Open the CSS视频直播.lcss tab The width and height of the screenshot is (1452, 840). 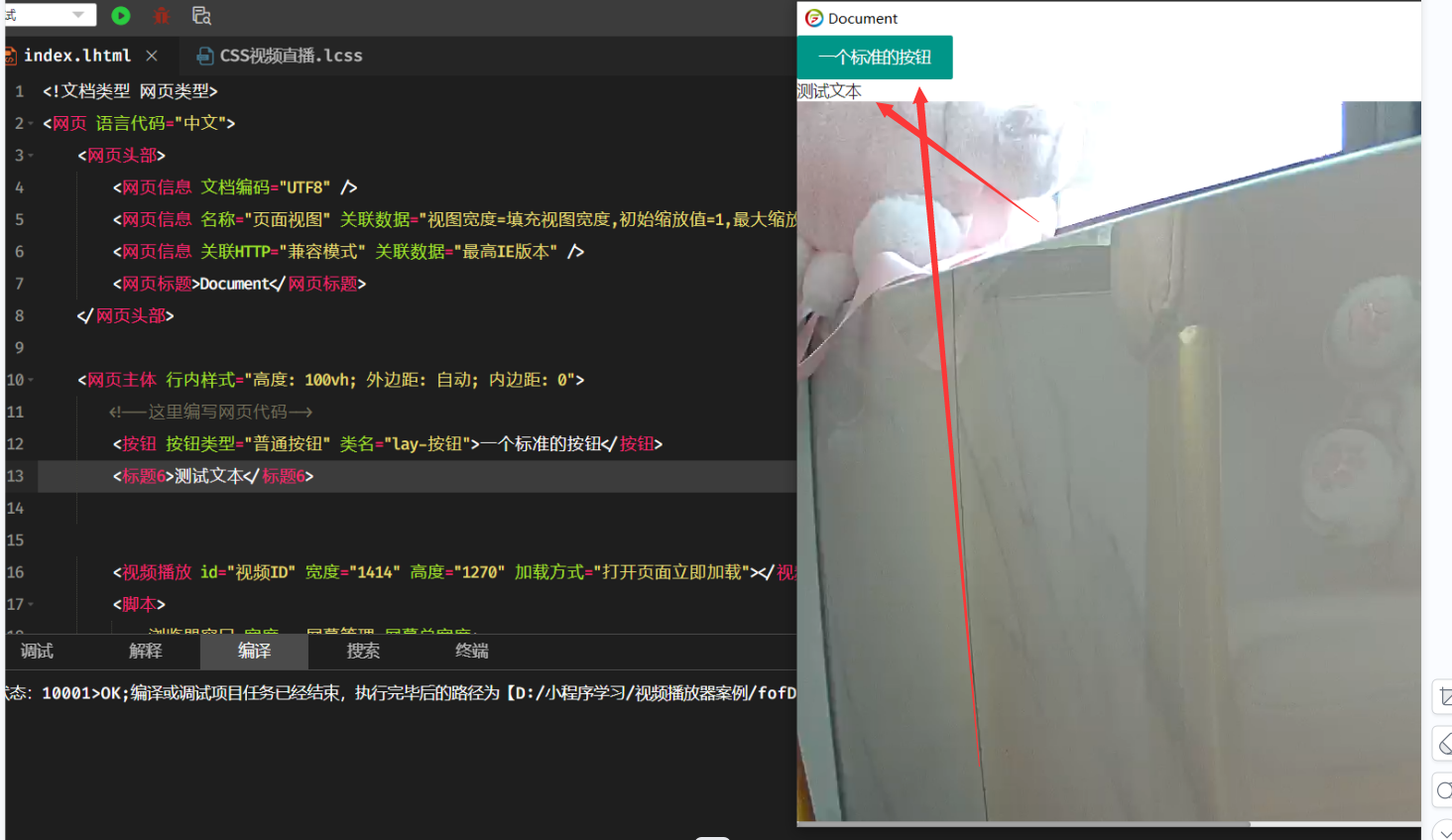[291, 56]
